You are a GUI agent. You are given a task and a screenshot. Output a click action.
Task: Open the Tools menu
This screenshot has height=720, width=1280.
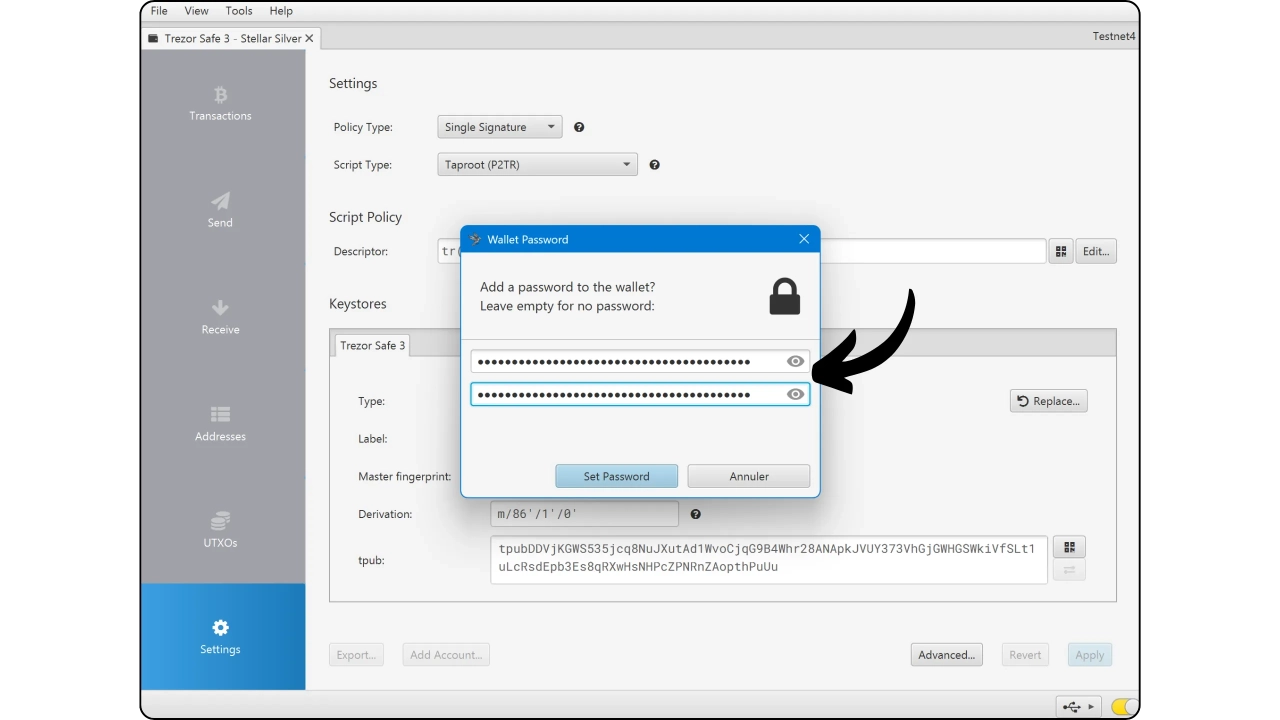pos(239,11)
